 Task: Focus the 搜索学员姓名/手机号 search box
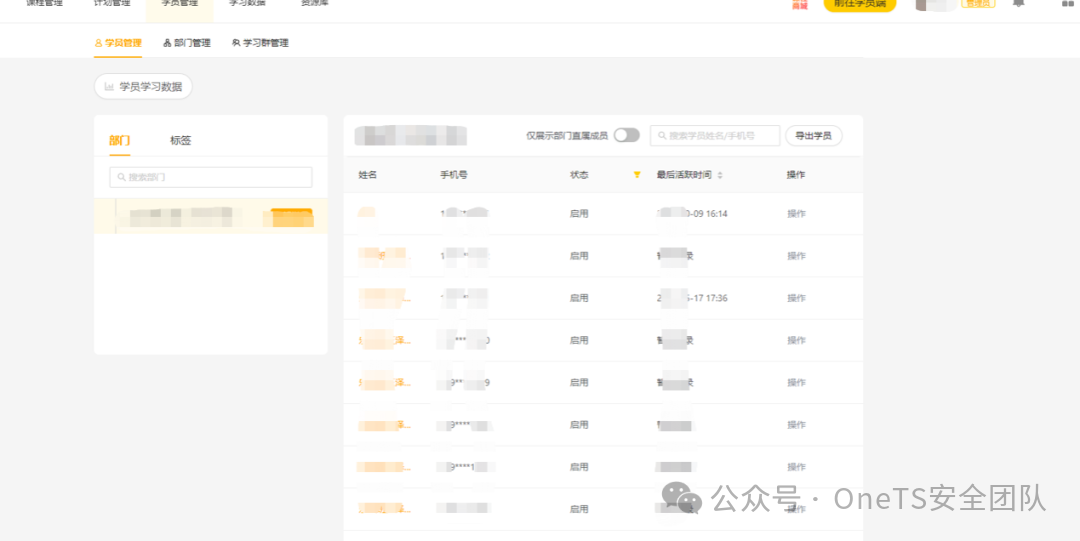tap(715, 136)
